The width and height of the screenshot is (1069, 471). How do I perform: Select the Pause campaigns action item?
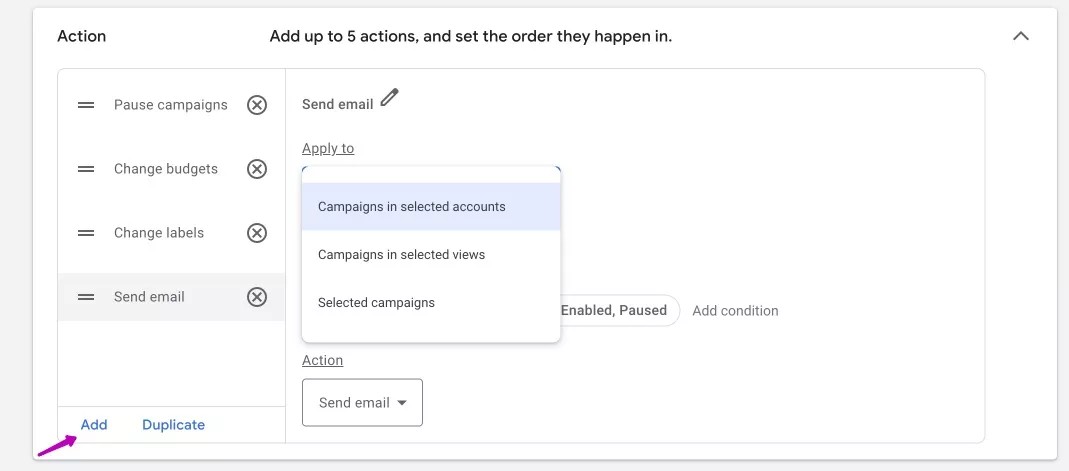point(170,105)
